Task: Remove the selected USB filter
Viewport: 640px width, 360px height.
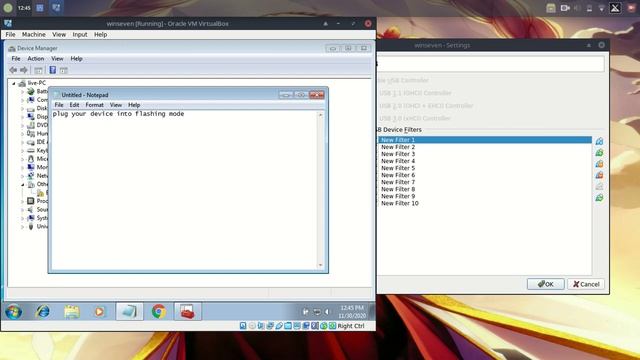Action: click(x=599, y=175)
